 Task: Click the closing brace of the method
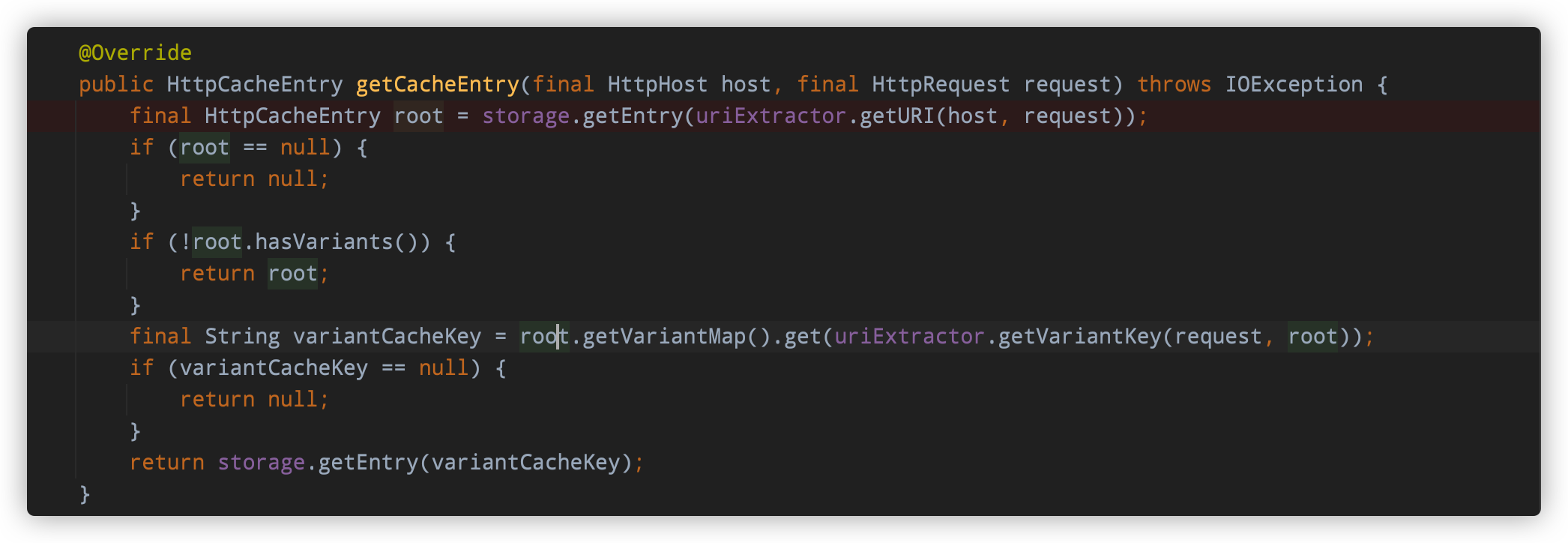pyautogui.click(x=85, y=493)
